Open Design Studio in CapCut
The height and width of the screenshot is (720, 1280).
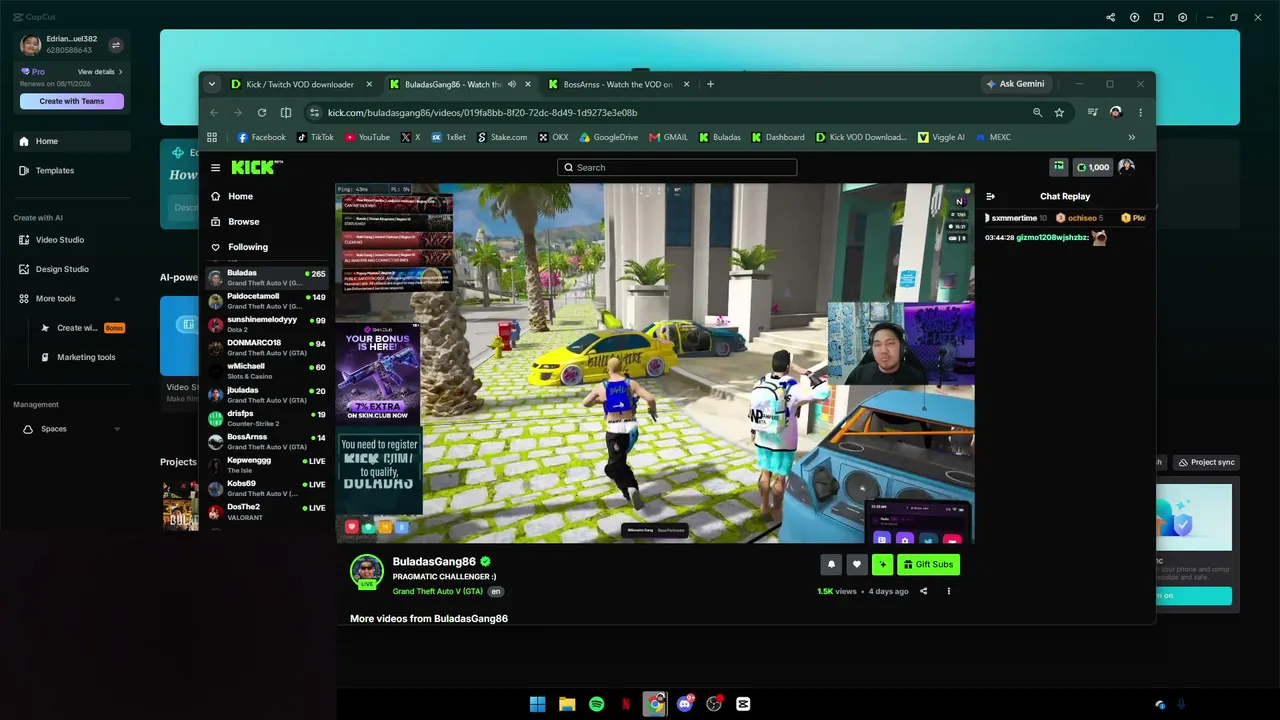(71, 269)
